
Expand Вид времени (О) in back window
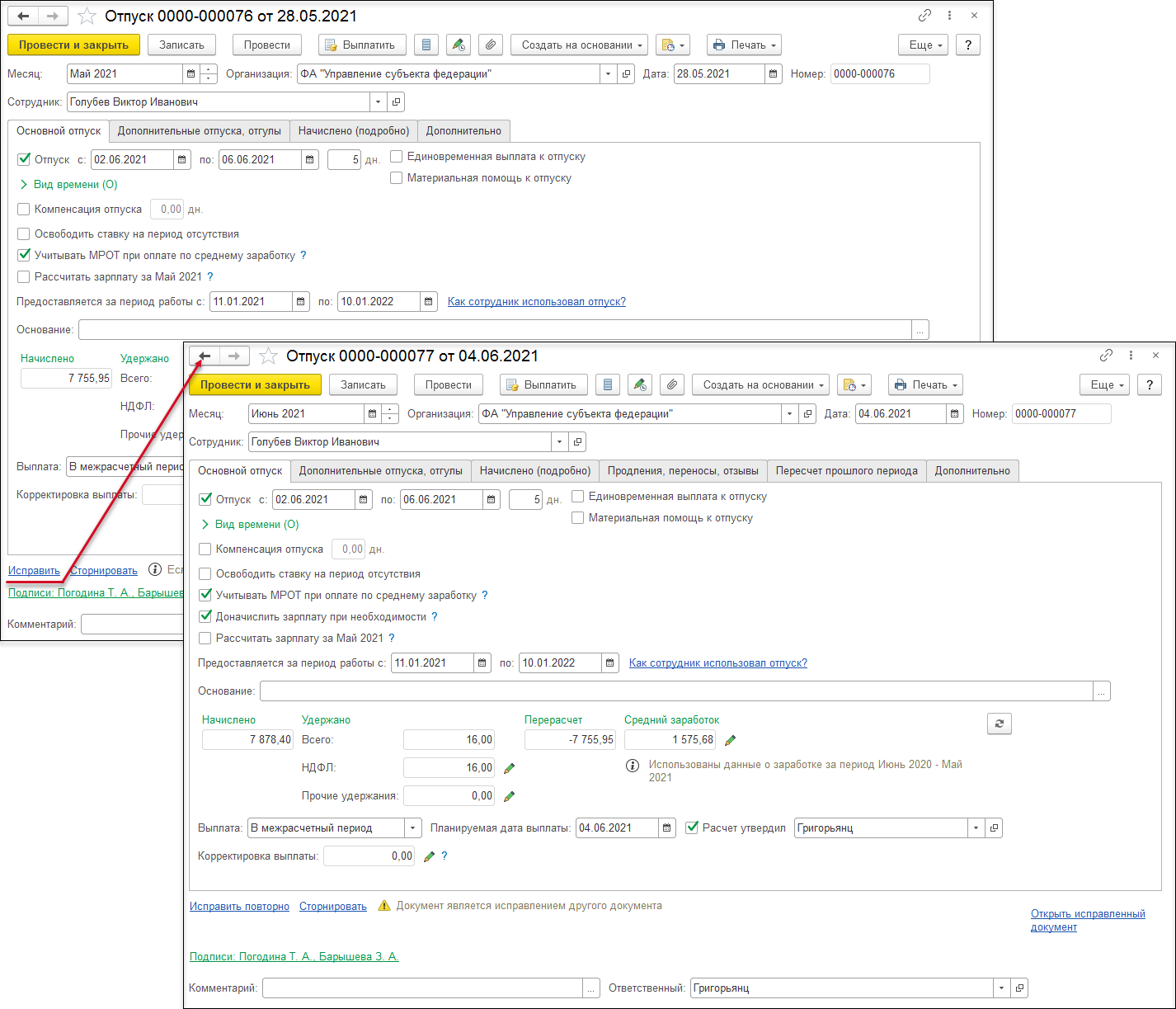click(68, 184)
